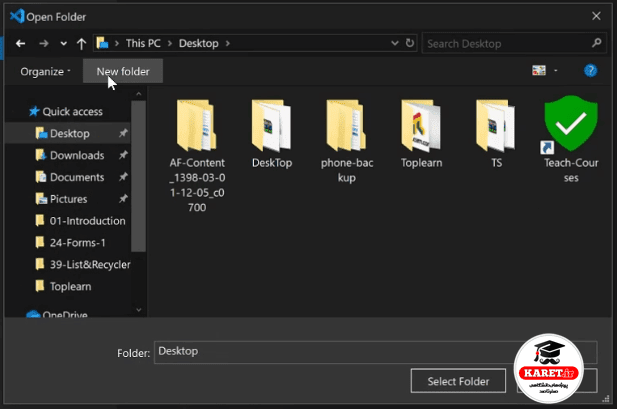Viewport: 617px width, 409px height.
Task: Change view with the view icon
Action: (539, 71)
